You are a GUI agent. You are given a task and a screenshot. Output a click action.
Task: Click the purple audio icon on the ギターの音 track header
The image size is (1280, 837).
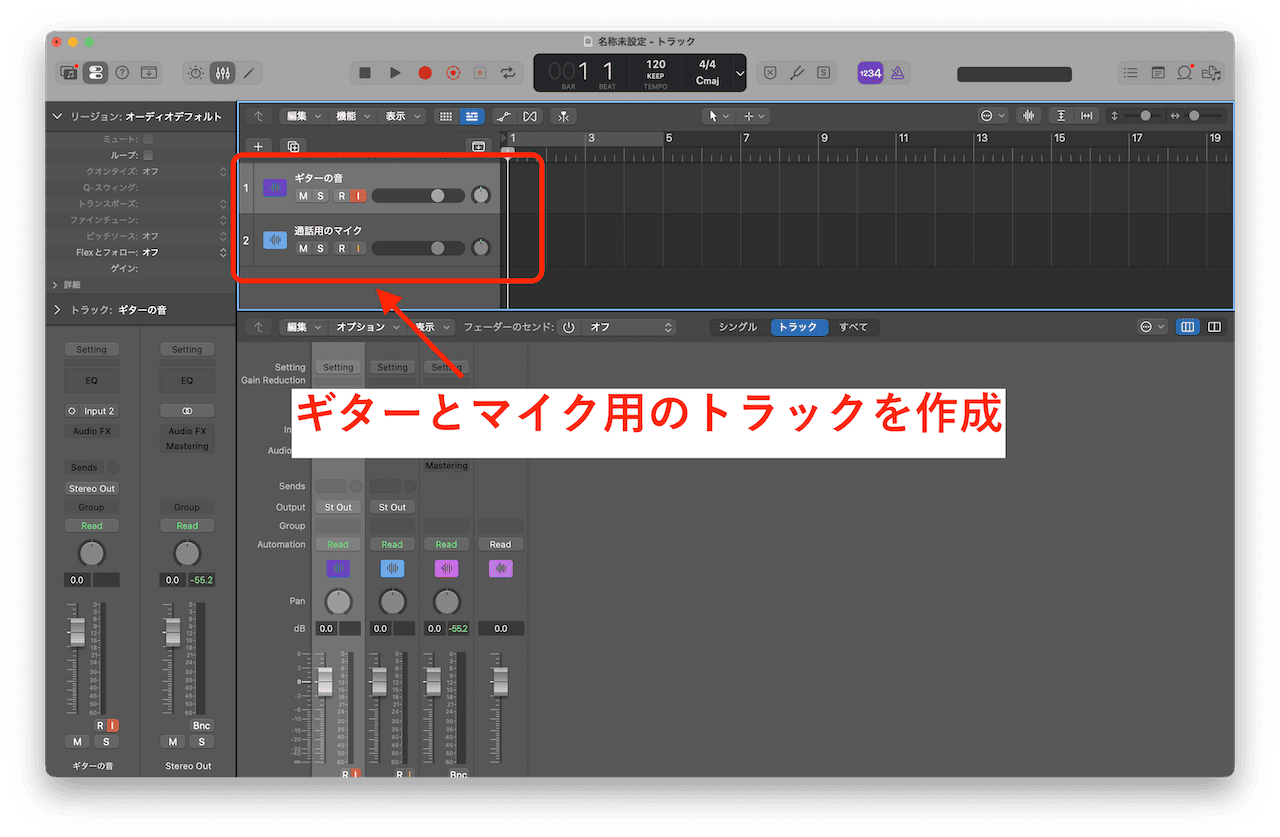pos(275,187)
